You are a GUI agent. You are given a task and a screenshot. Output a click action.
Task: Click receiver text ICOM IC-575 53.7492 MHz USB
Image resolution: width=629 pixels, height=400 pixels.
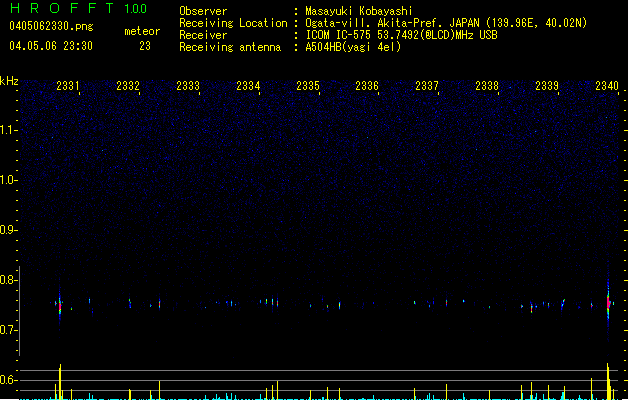pyautogui.click(x=401, y=35)
